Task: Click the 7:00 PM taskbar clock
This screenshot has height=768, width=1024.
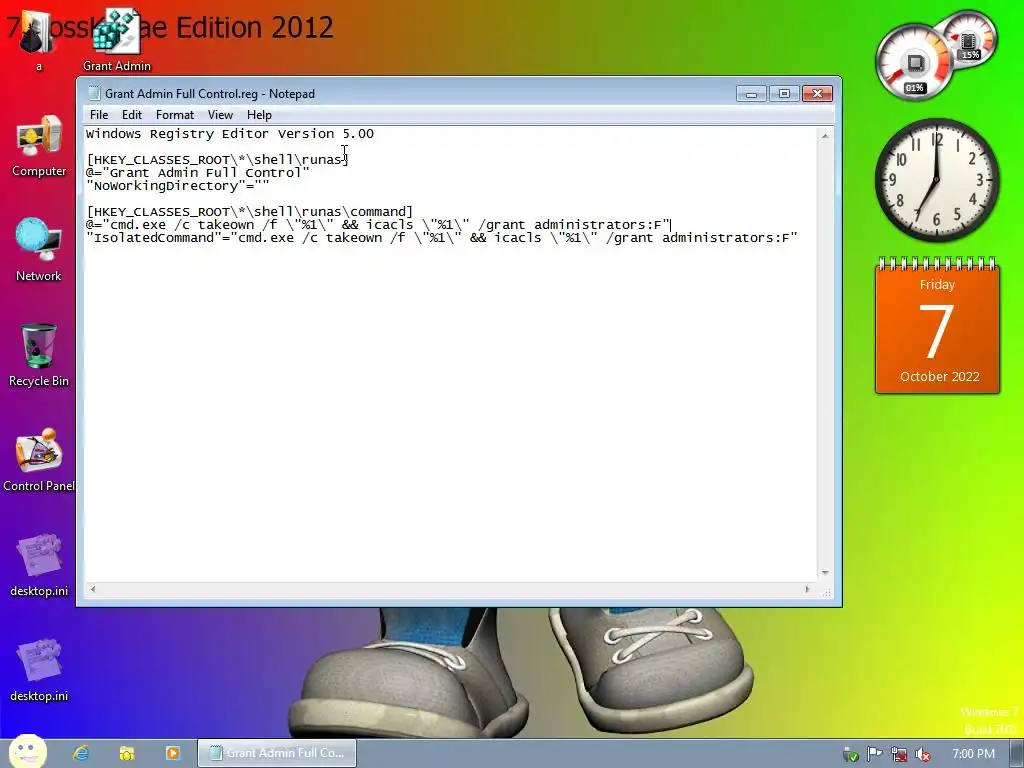Action: tap(973, 754)
